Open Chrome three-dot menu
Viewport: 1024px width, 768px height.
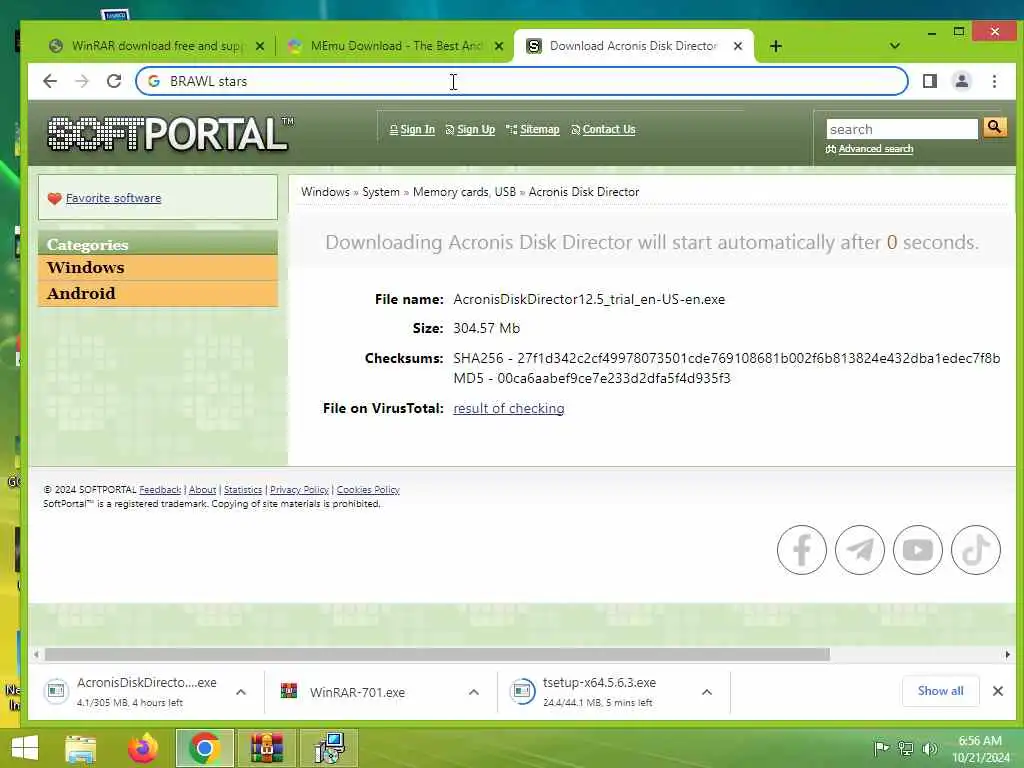point(995,81)
